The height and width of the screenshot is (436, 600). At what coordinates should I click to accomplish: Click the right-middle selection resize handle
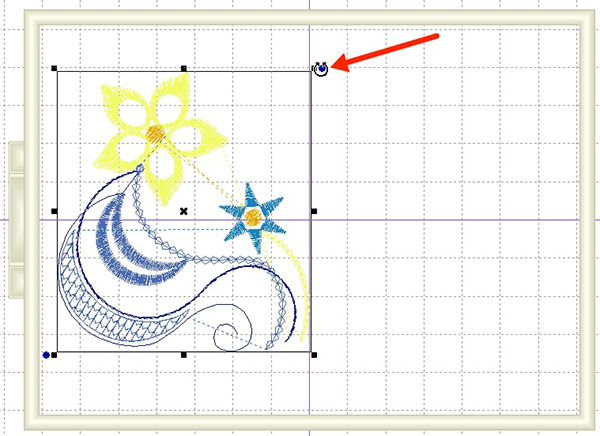click(314, 211)
